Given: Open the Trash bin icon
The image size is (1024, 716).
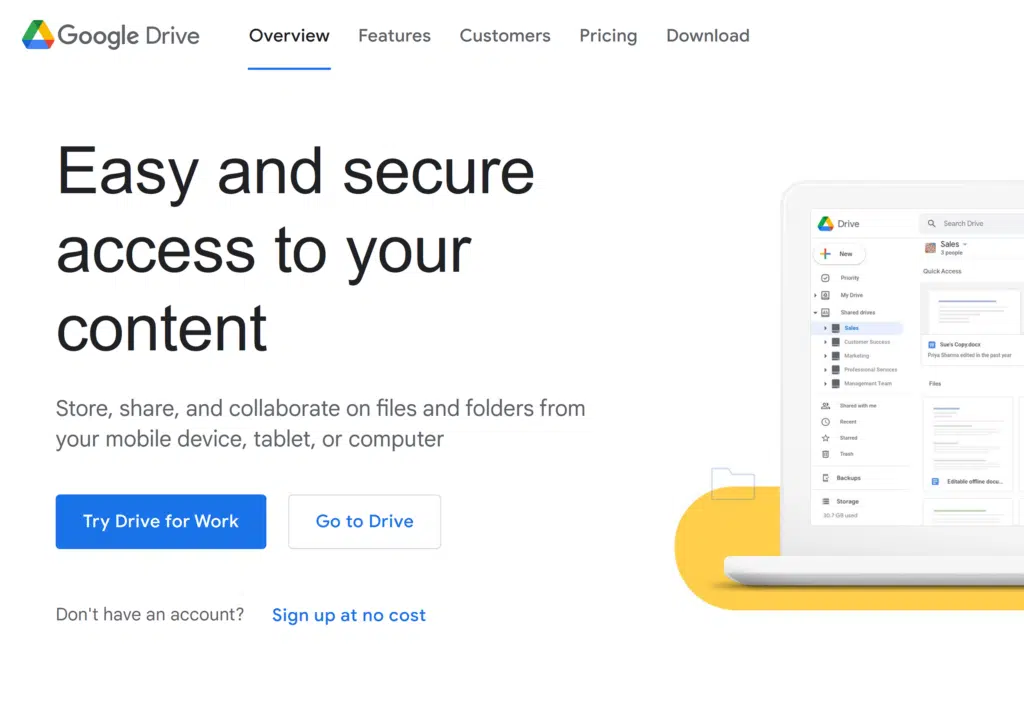Looking at the screenshot, I should coord(825,454).
